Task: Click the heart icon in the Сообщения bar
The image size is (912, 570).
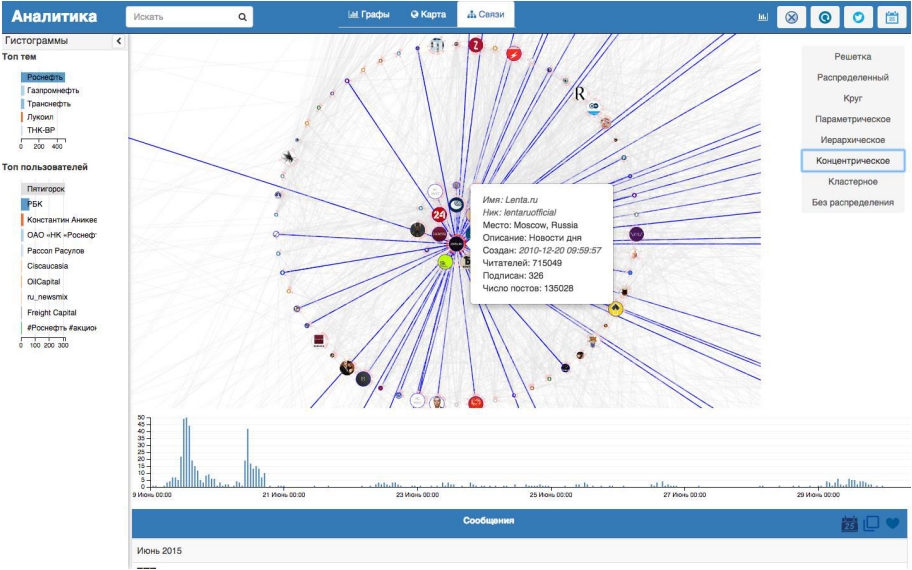Action: tap(893, 523)
